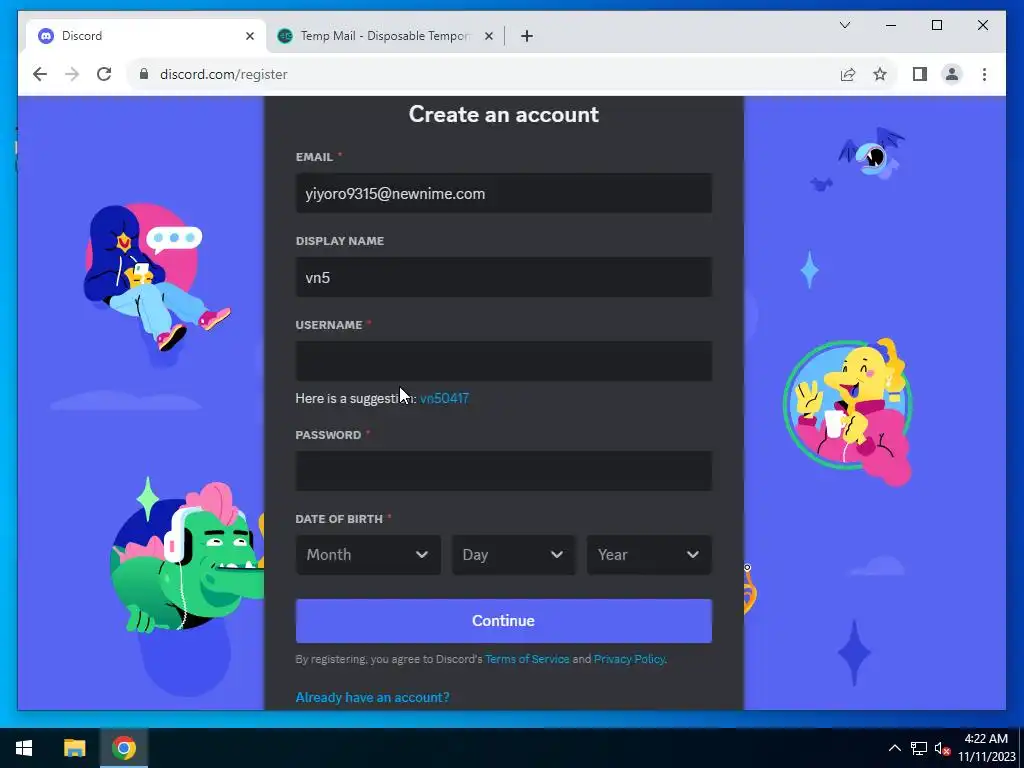Open the Windows Start menu

tap(24, 748)
